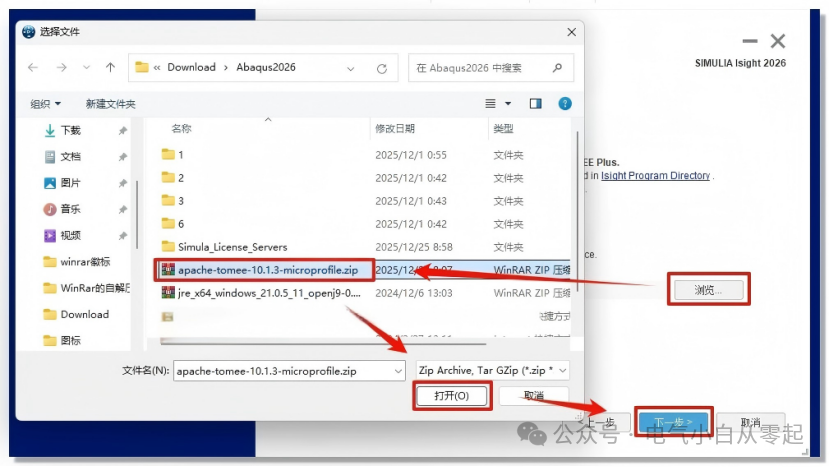Screen dimensions: 830x467
Task: Close the 选择文件 dialog
Action: [x=571, y=32]
